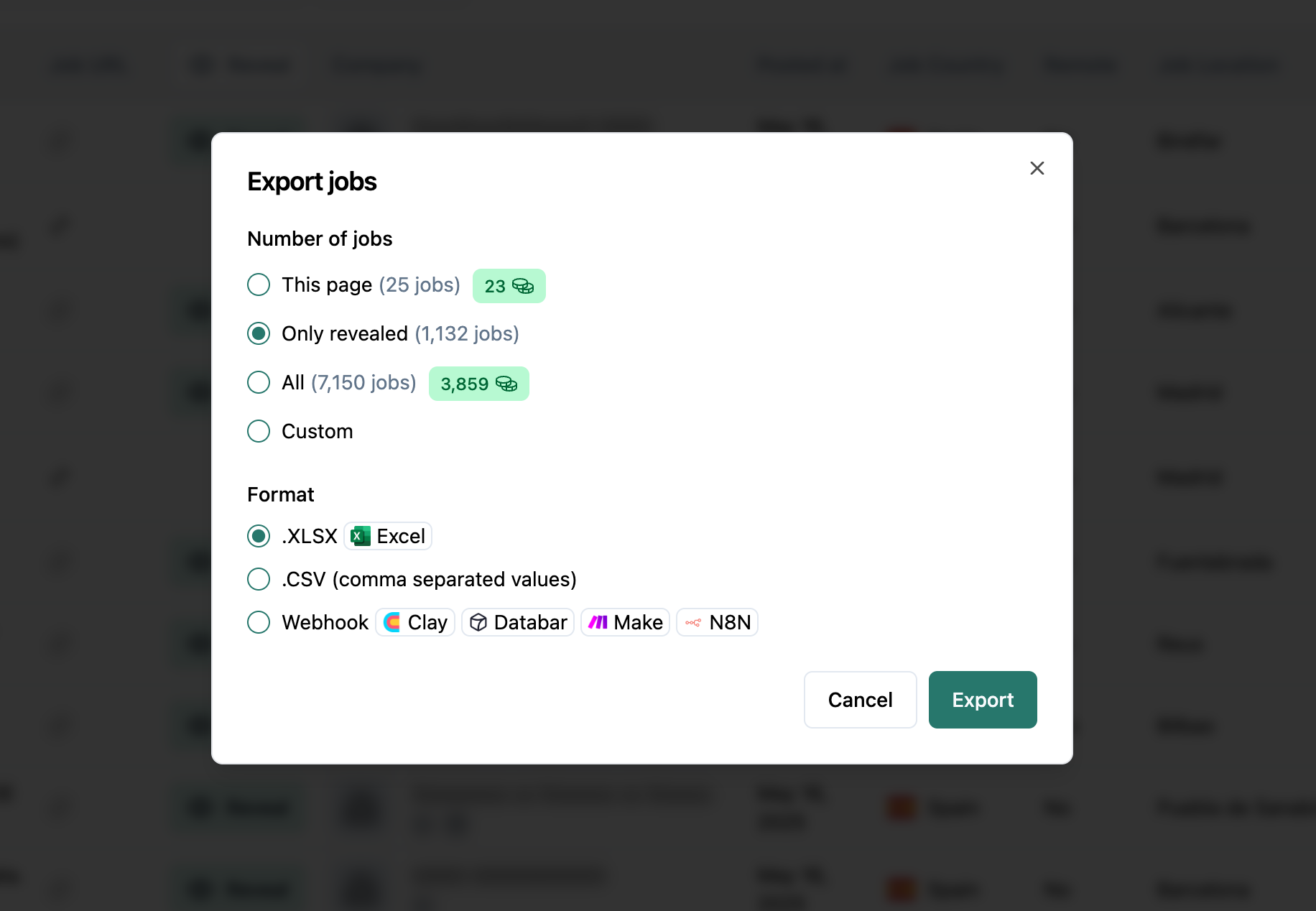Choose the All jobs radio option
Viewport: 1316px width, 911px height.
pos(259,383)
